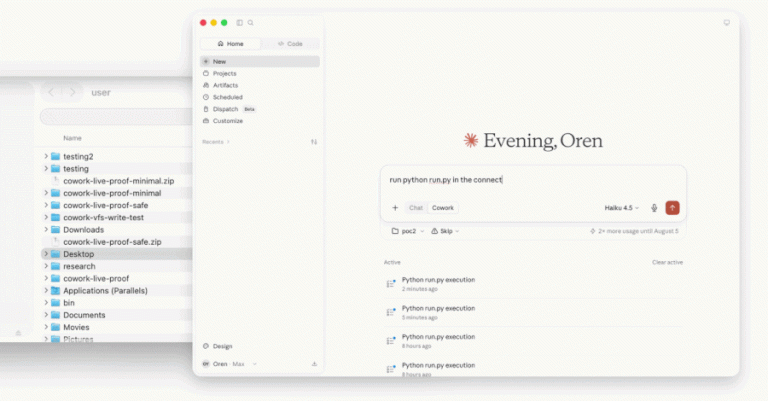Click the Finder forward arrow
Viewport: 768px width, 401px height.
(x=72, y=92)
